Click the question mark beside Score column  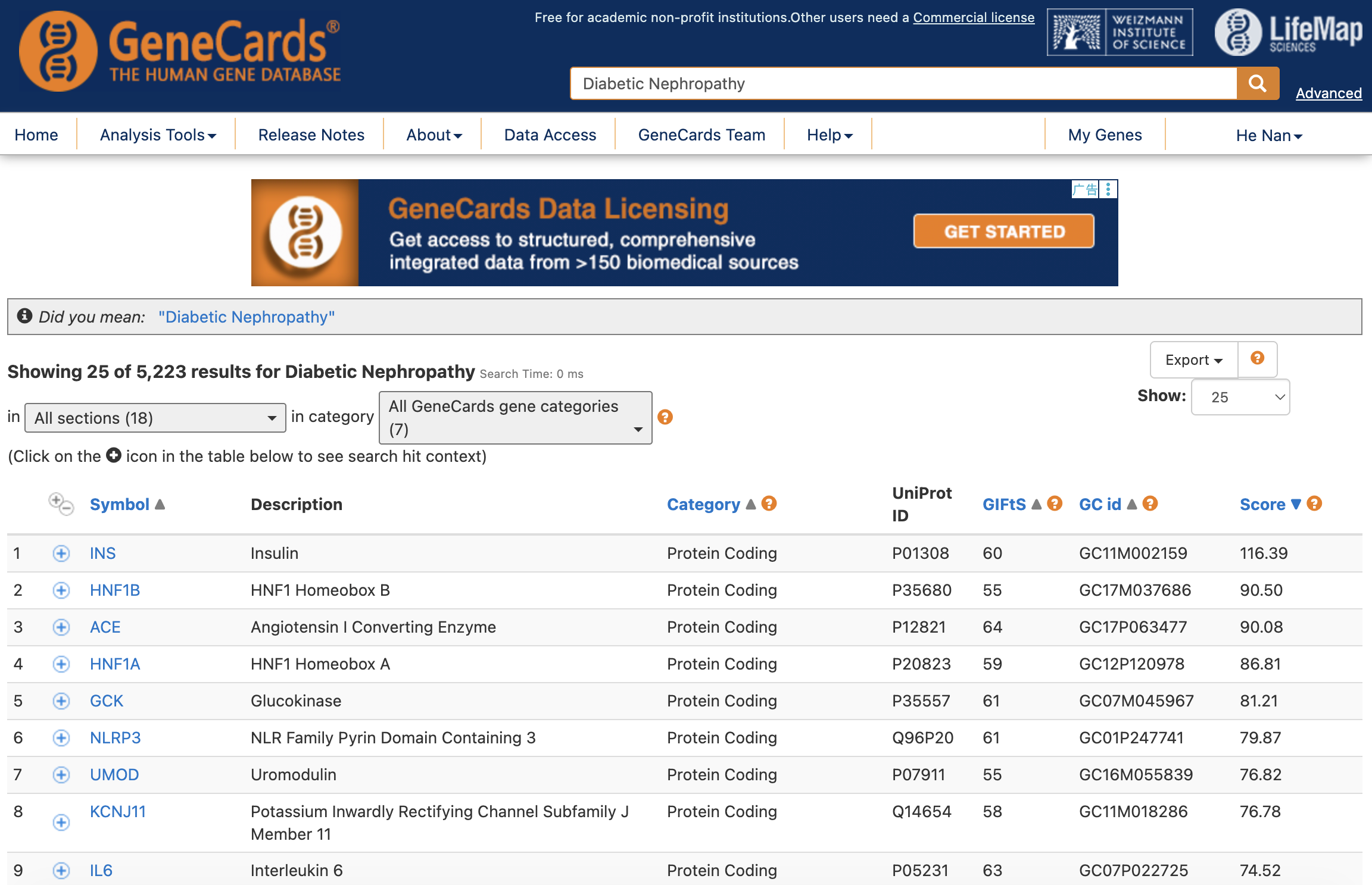[x=1314, y=504]
